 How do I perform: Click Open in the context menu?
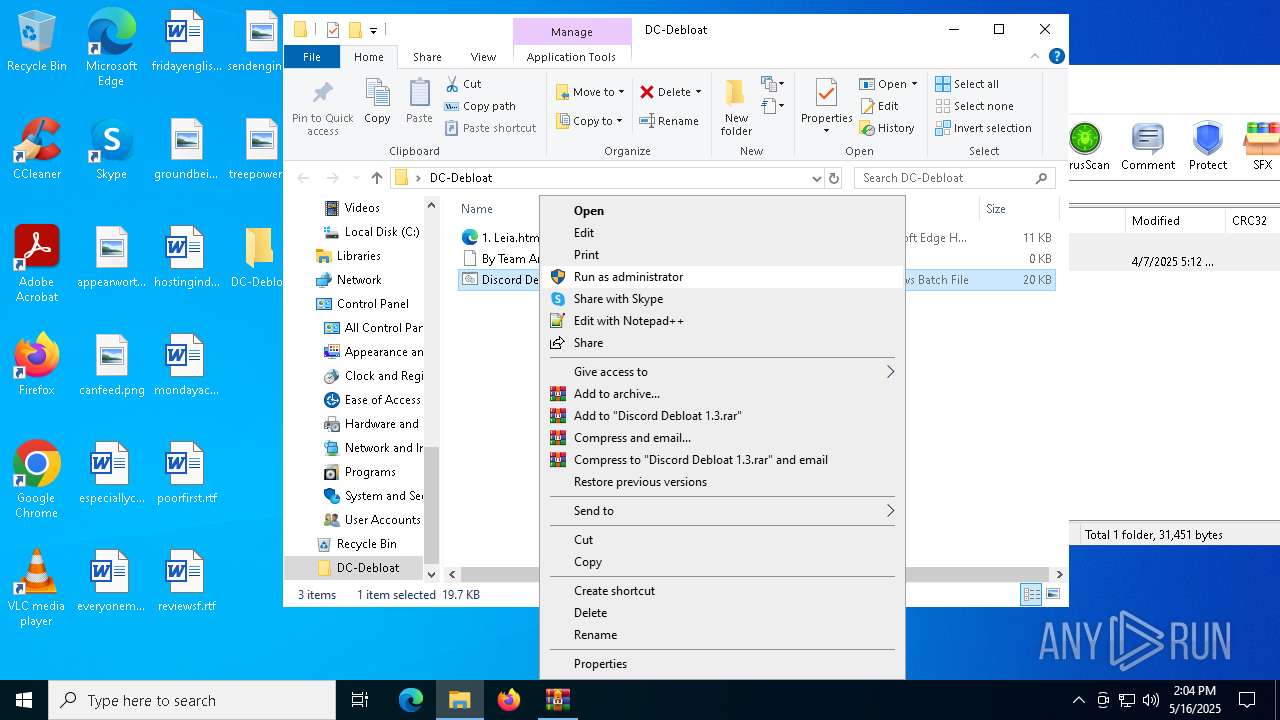coord(588,211)
